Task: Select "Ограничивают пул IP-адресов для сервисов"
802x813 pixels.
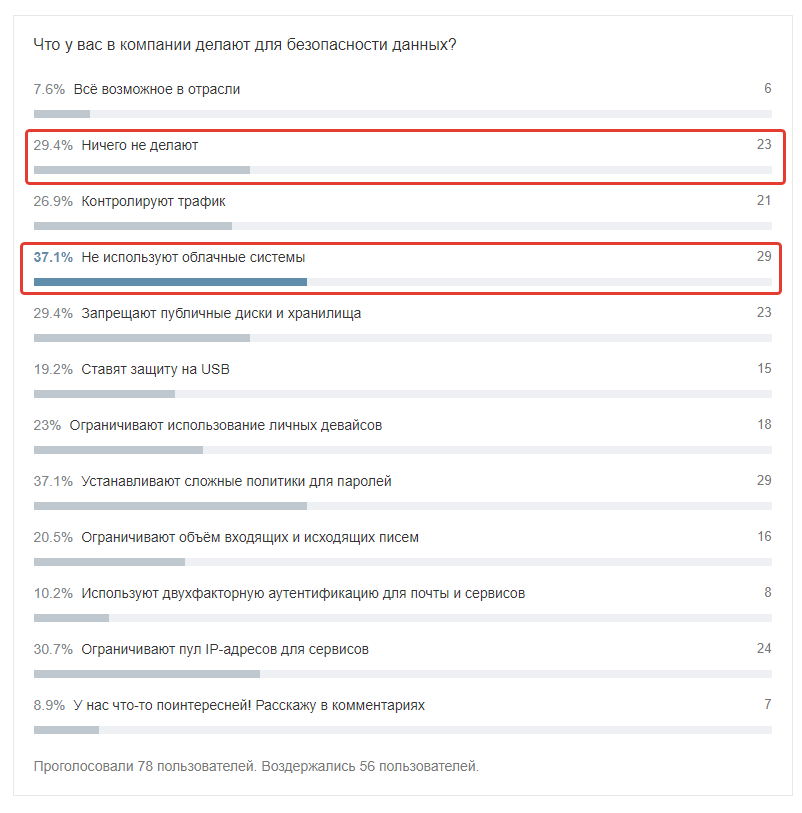Action: click(x=210, y=648)
